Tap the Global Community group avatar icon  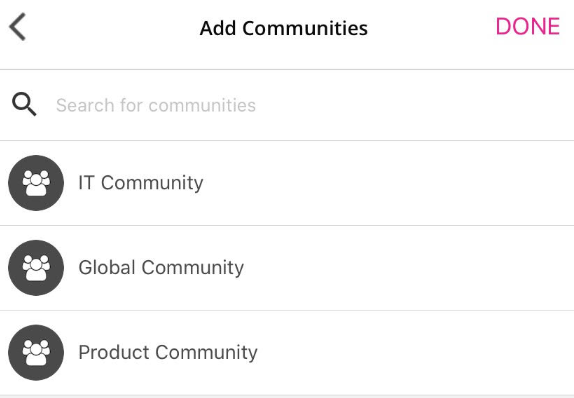36,268
